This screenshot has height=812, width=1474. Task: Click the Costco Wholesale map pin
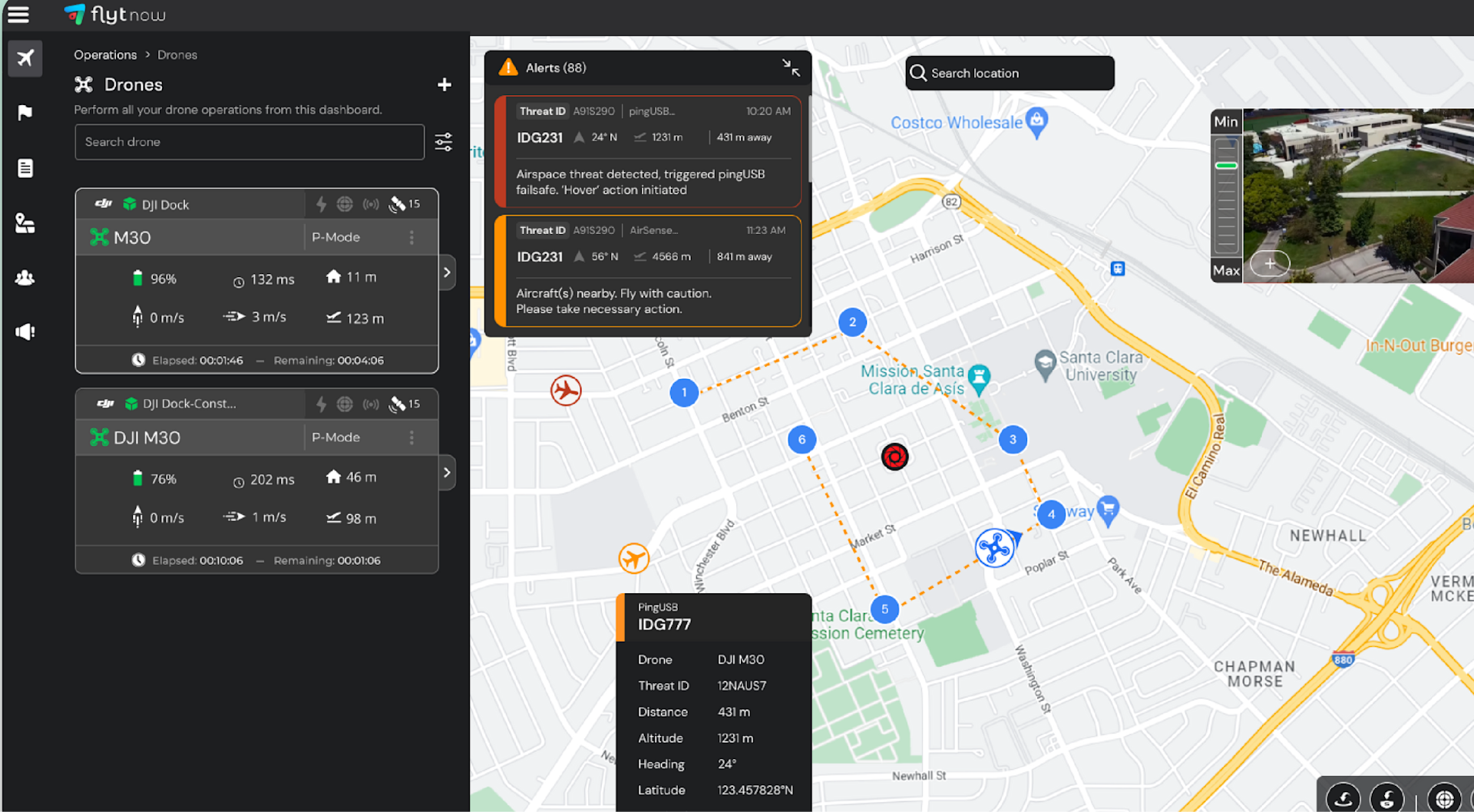(x=1037, y=123)
